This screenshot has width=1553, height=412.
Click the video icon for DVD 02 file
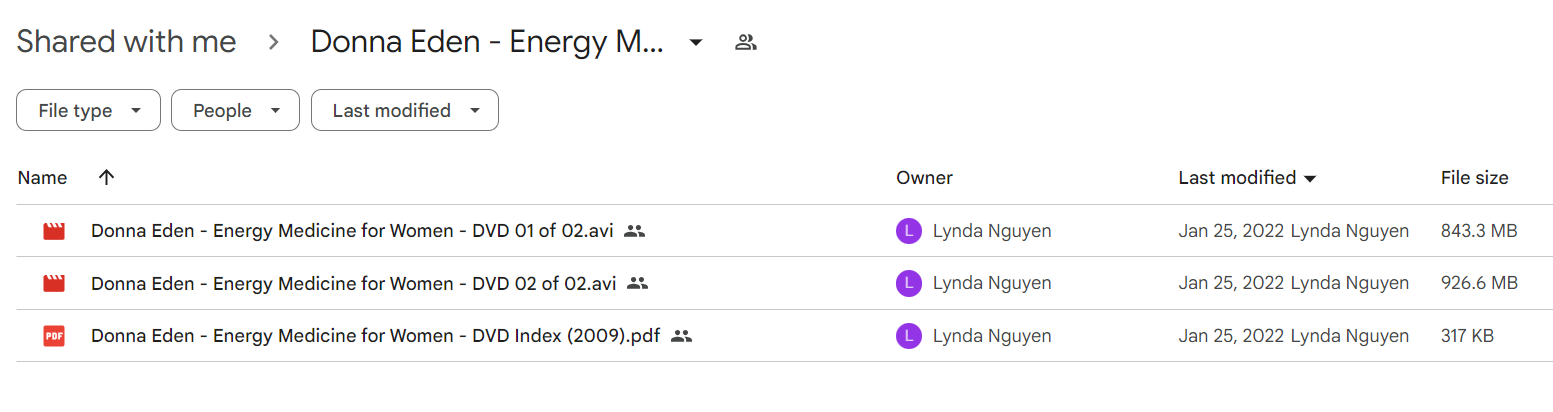[54, 283]
